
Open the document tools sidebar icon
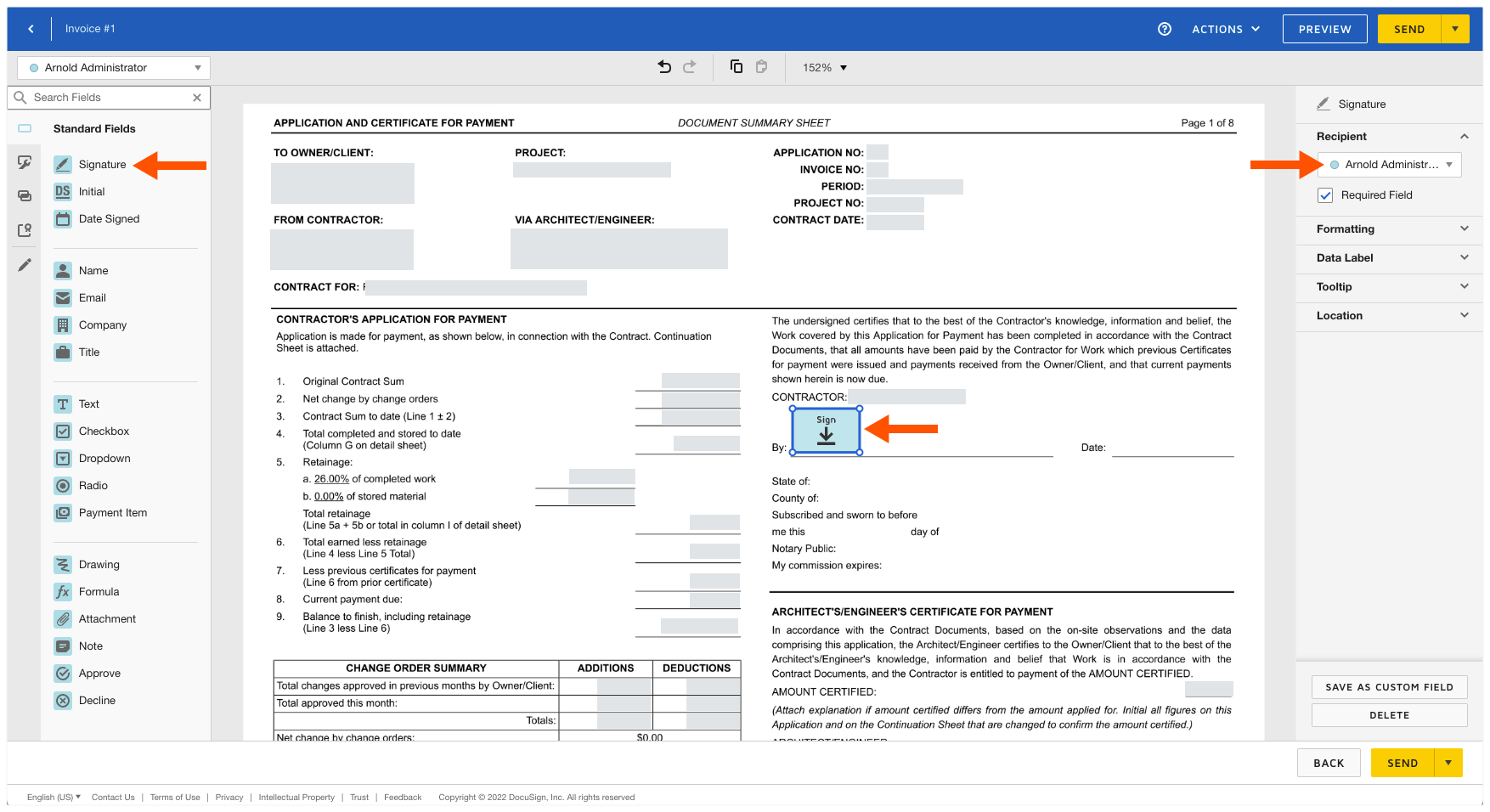click(25, 230)
